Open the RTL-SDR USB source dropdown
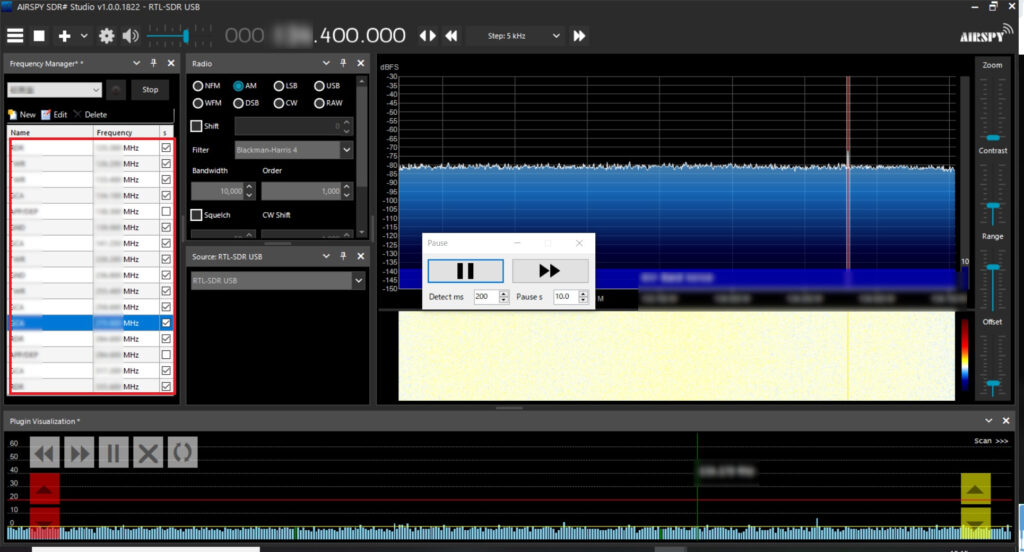The width and height of the screenshot is (1024, 552). pyautogui.click(x=278, y=280)
